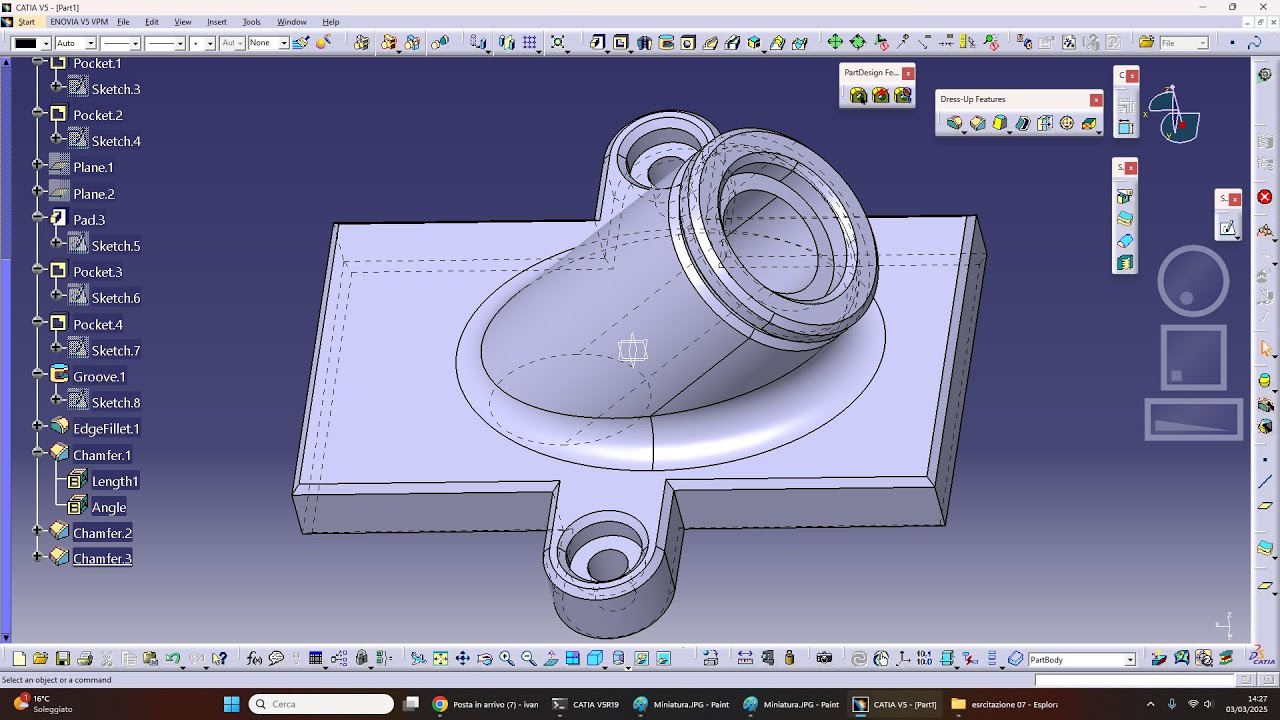Click the view compass at top right
Viewport: 1280px width, 720px height.
pyautogui.click(x=1175, y=115)
